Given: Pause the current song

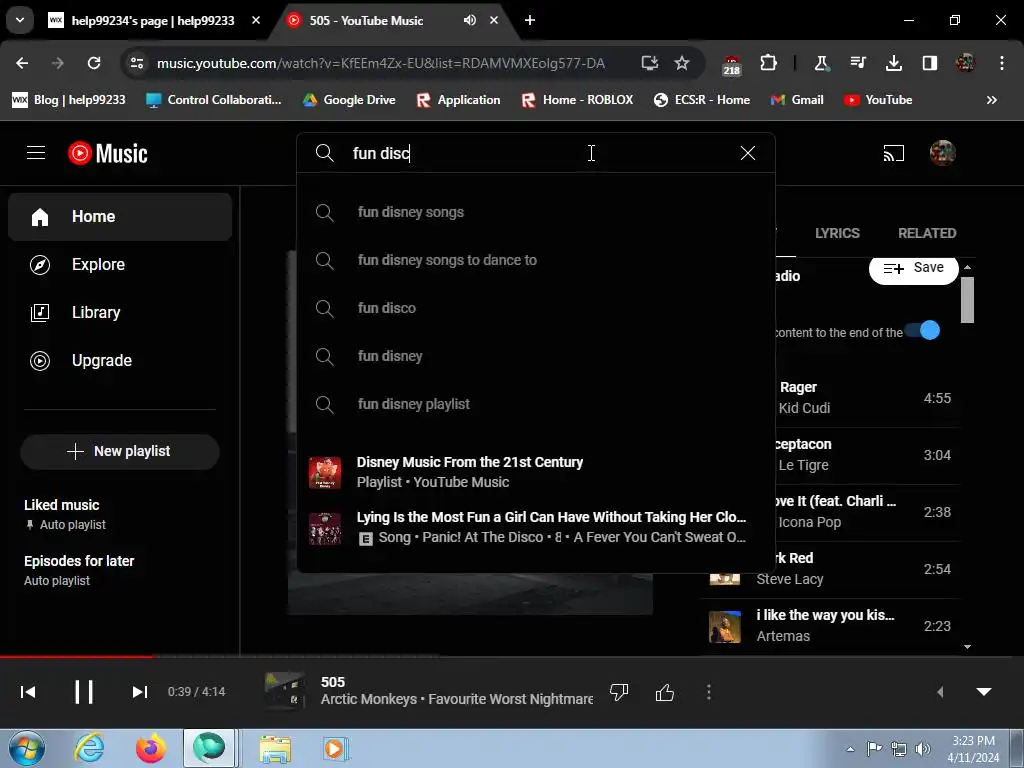Looking at the screenshot, I should (84, 692).
